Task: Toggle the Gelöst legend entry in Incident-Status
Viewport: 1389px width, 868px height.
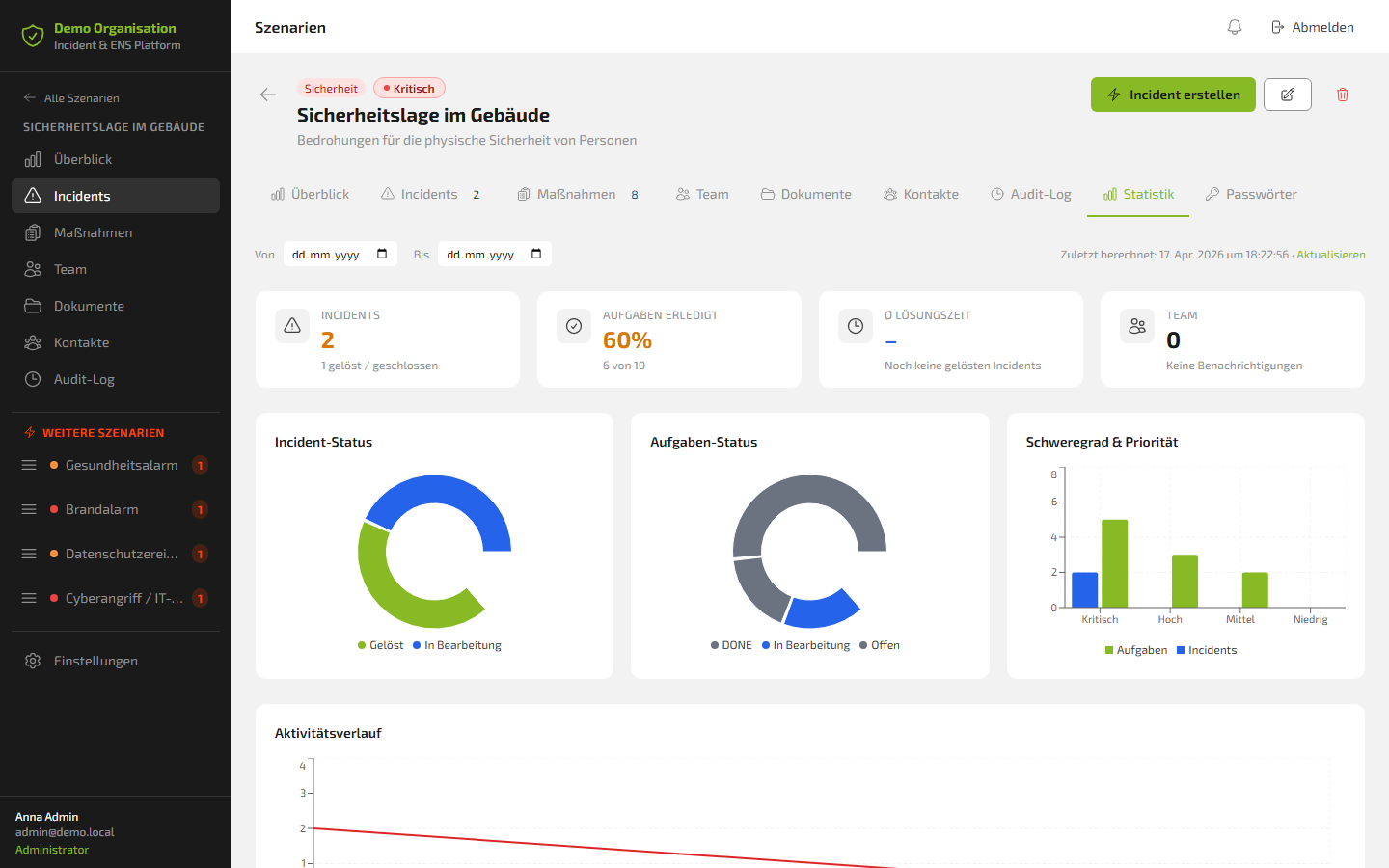Action: coord(381,645)
